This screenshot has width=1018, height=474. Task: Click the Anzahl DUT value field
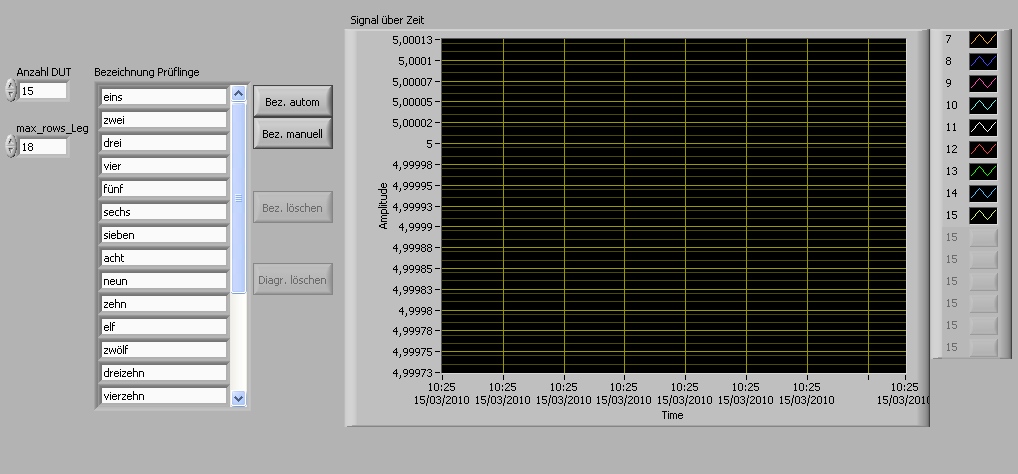point(43,91)
